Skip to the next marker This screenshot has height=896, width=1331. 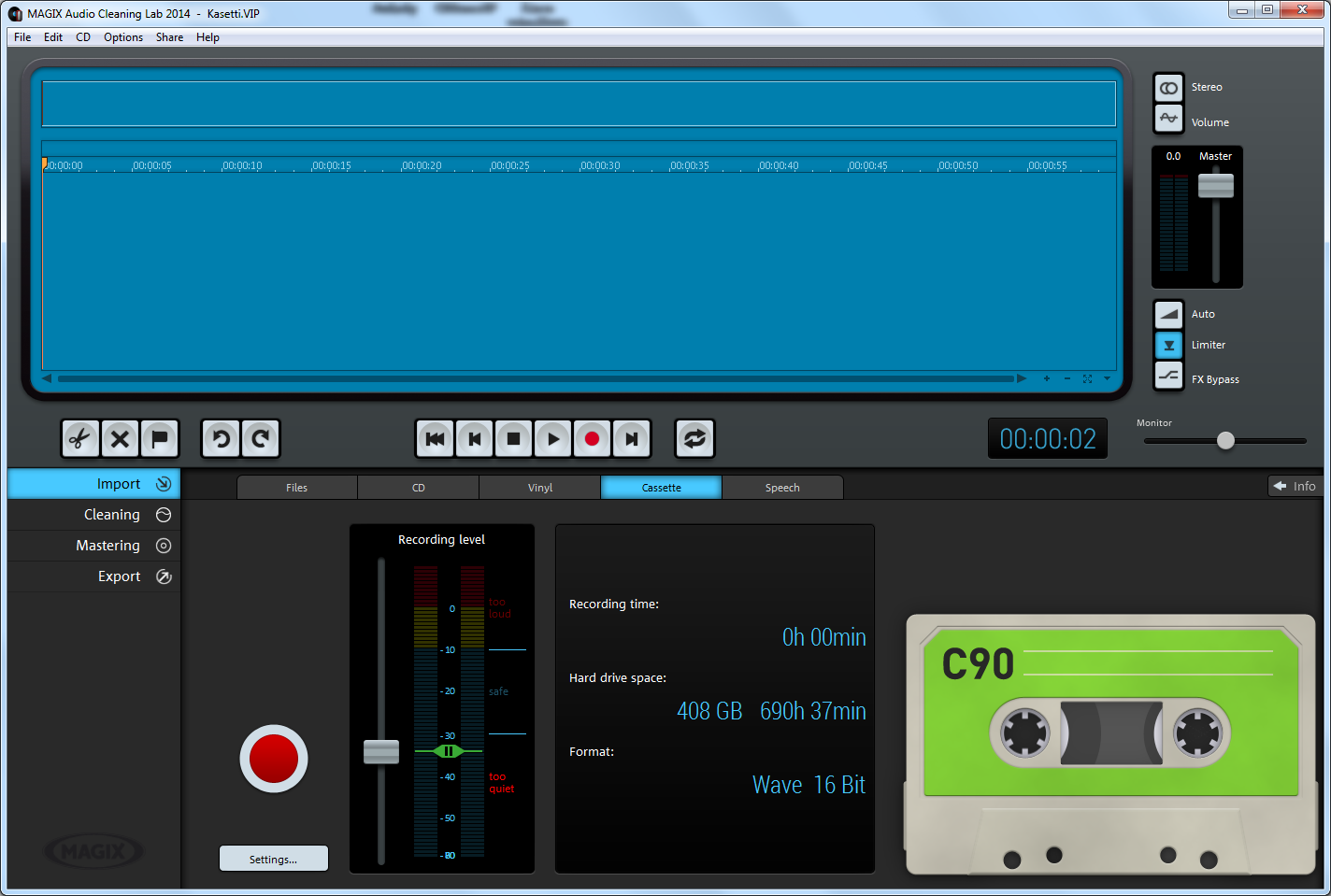(632, 439)
